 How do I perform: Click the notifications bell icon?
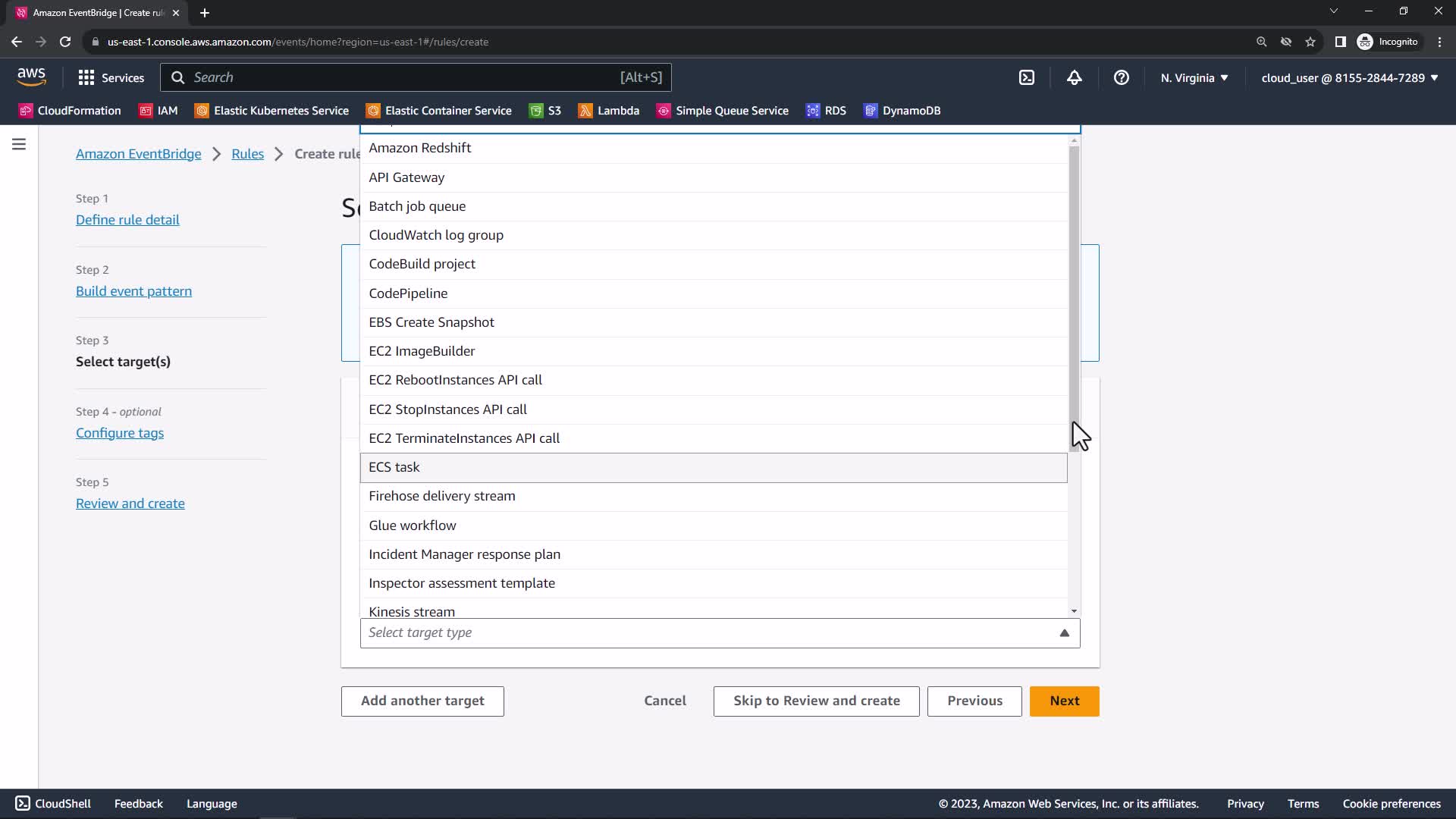click(x=1074, y=77)
